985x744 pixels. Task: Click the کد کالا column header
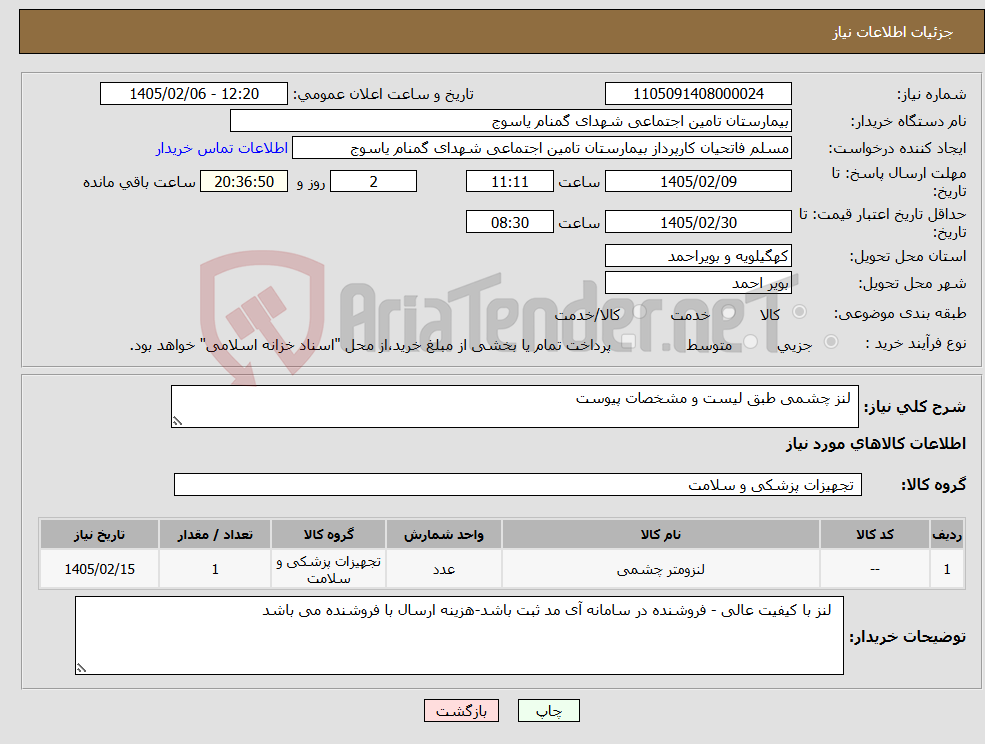coord(874,534)
